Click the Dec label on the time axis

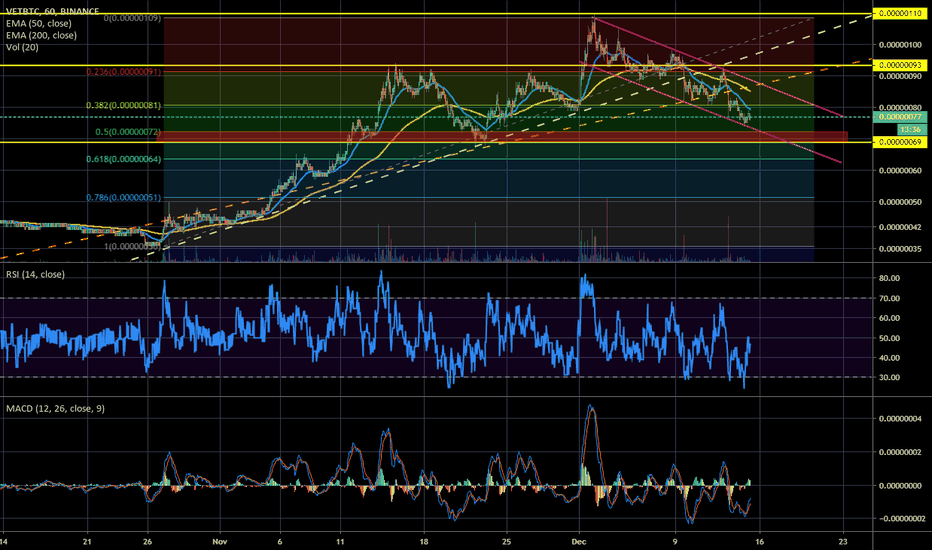click(x=579, y=542)
